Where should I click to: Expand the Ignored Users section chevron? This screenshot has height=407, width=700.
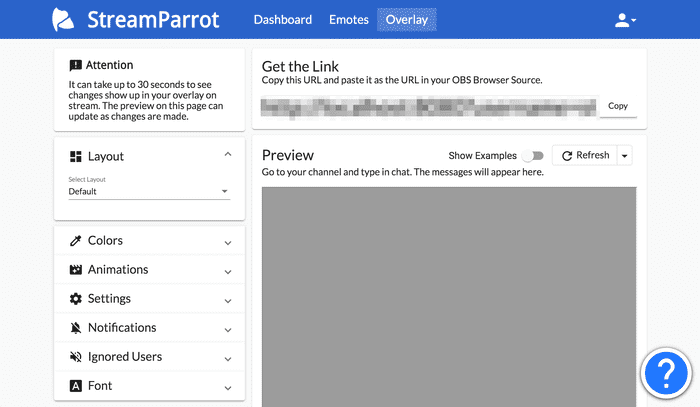coord(228,359)
